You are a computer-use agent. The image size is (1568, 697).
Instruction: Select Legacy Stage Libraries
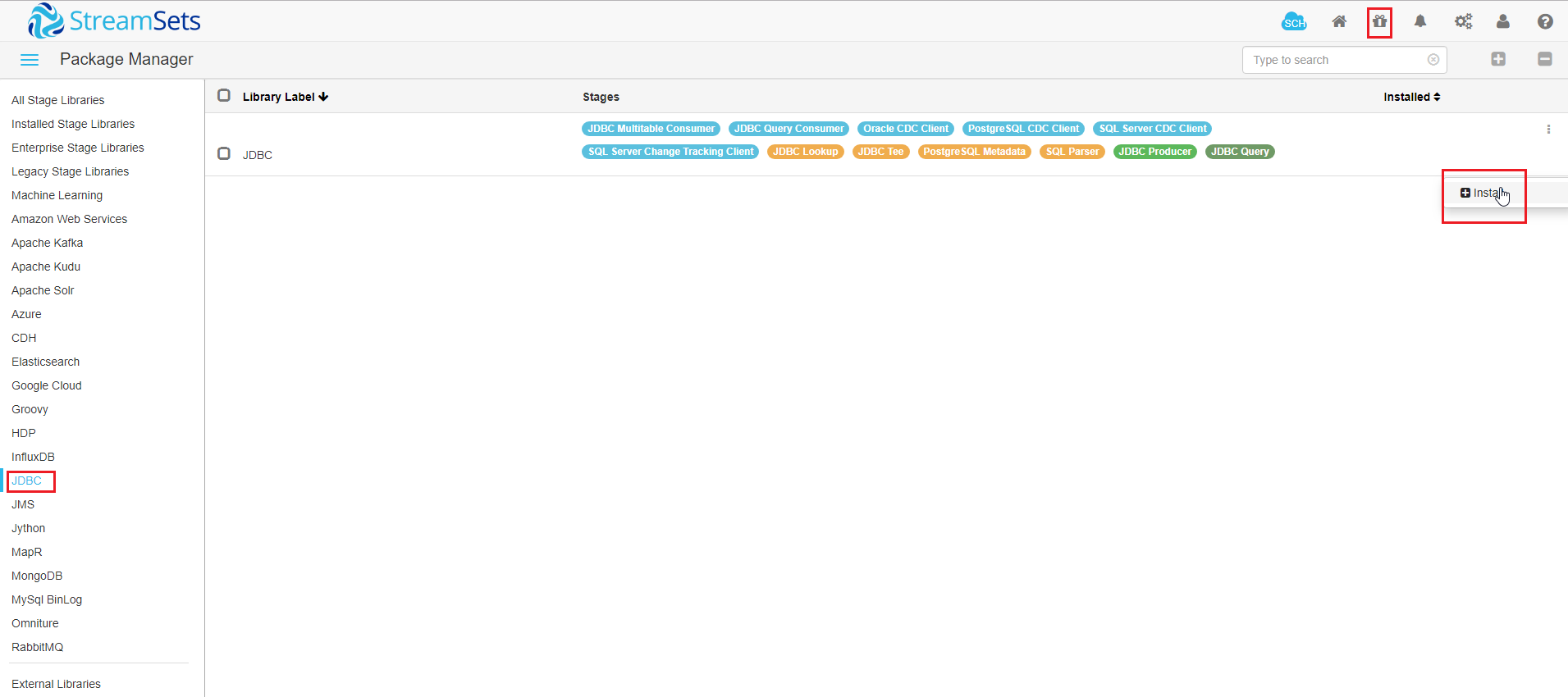click(71, 171)
